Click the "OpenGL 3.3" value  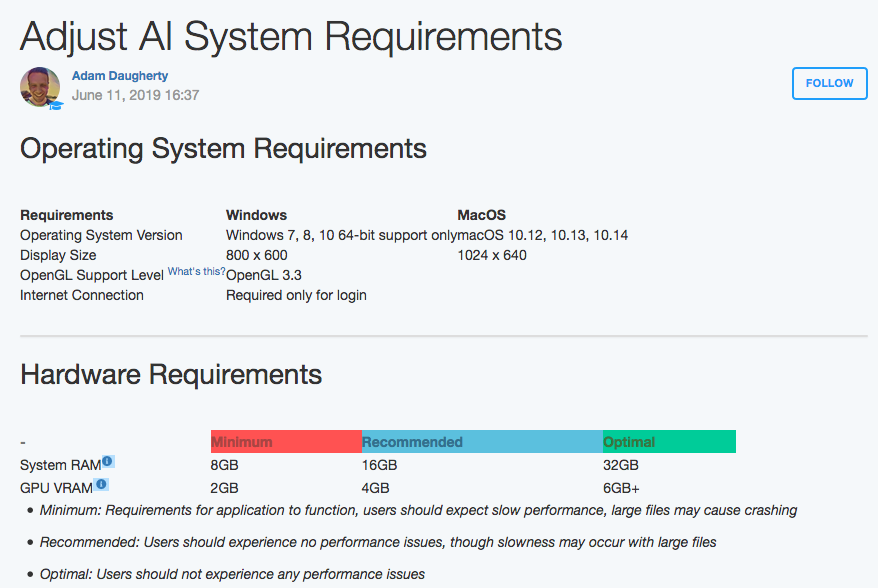tap(264, 276)
